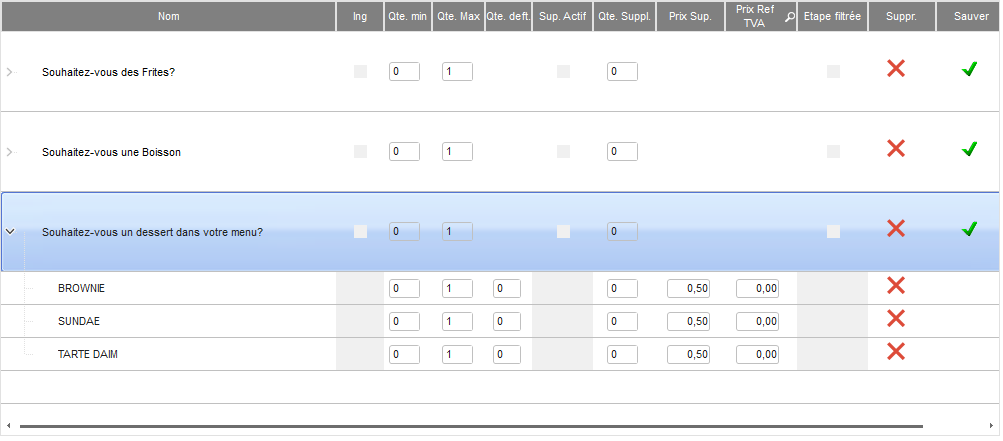Toggle Ing checkbox for Frites row
Viewport: 1003px width, 441px height.
[x=361, y=71]
